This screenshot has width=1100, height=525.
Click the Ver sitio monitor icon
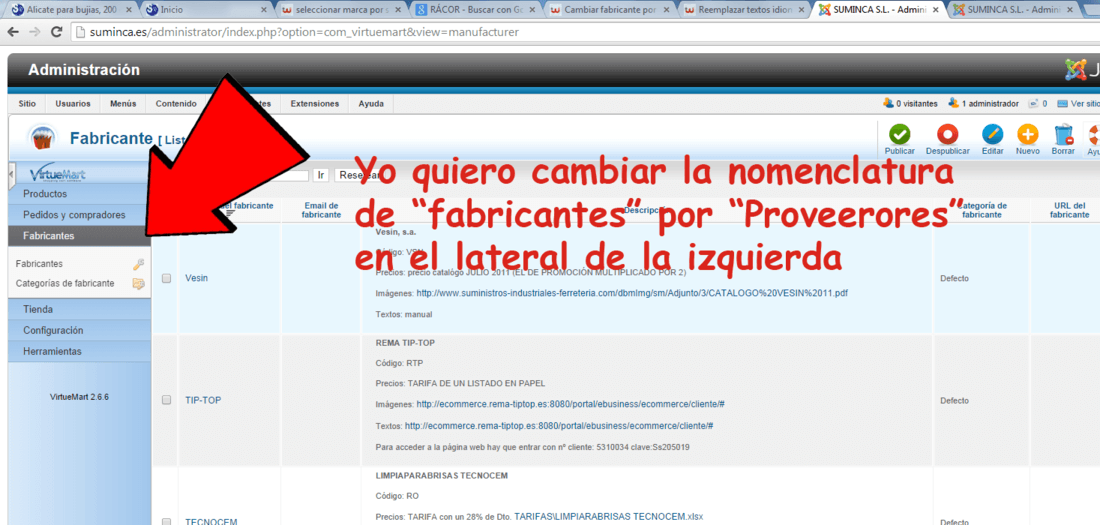click(x=1062, y=103)
